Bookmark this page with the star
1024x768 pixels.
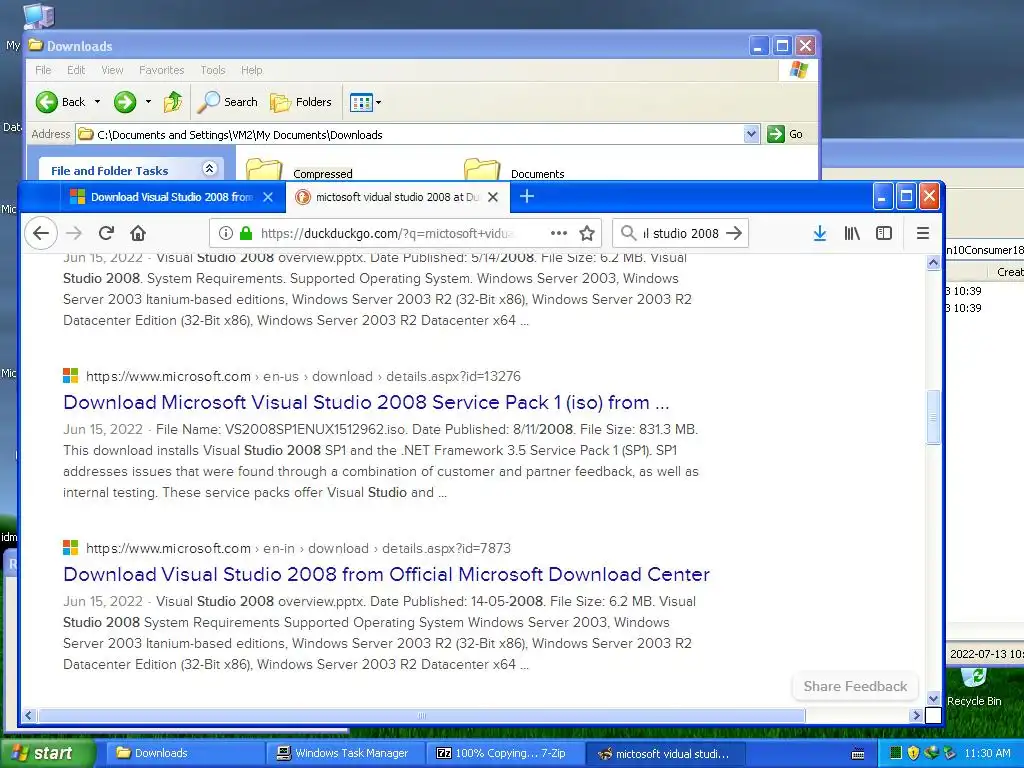point(587,233)
